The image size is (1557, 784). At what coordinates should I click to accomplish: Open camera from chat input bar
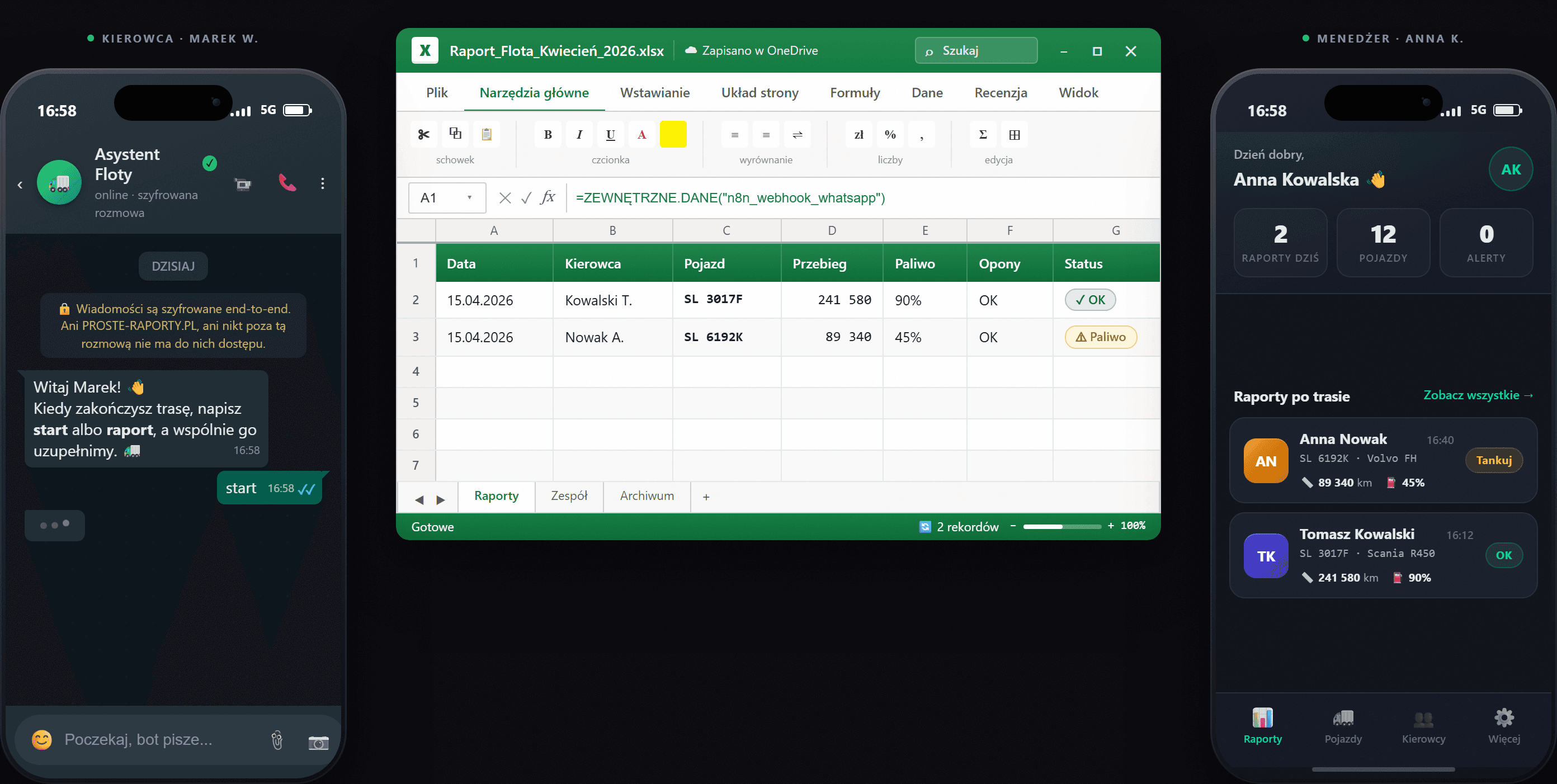[x=319, y=742]
